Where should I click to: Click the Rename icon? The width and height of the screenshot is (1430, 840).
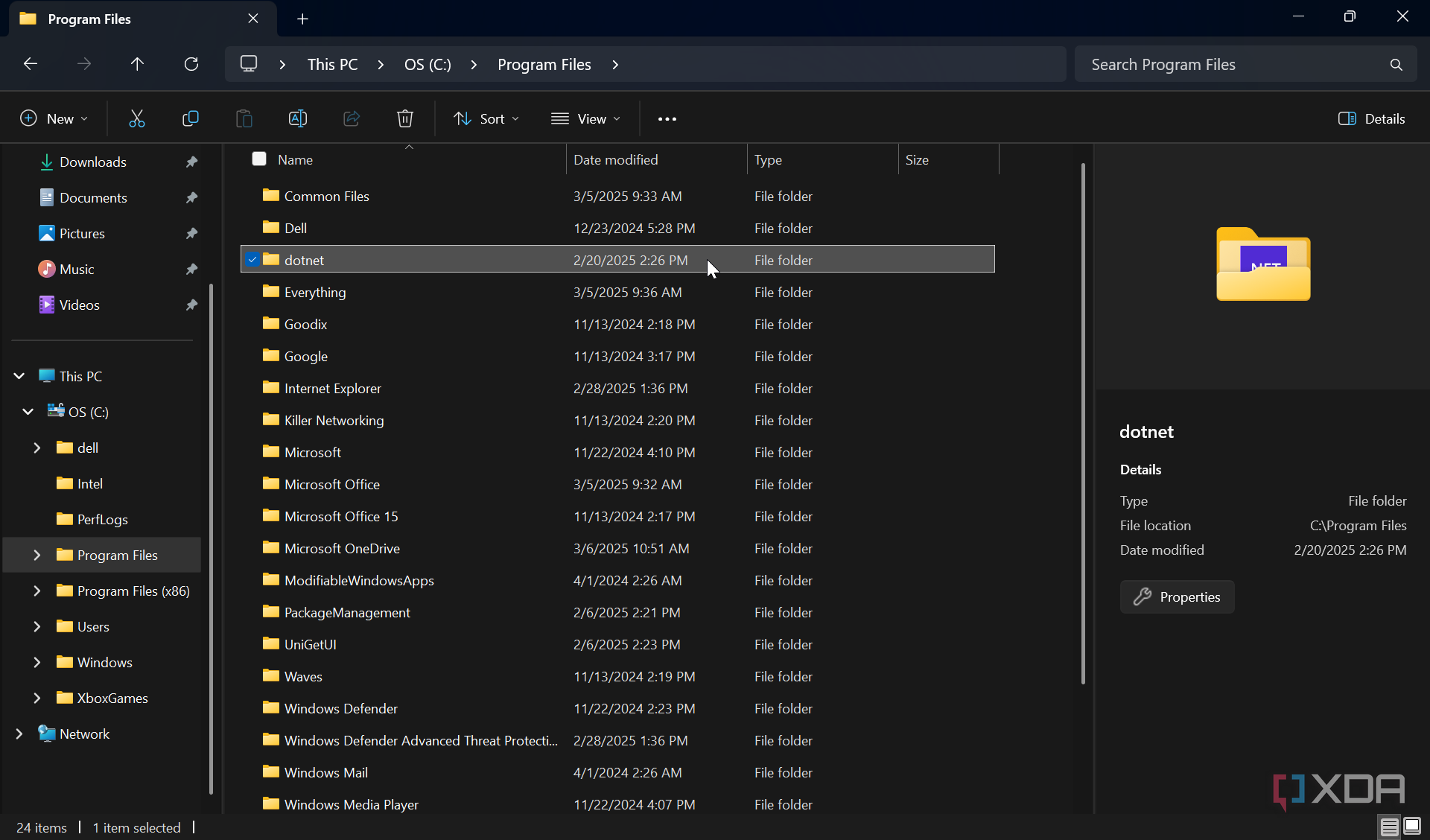tap(298, 118)
